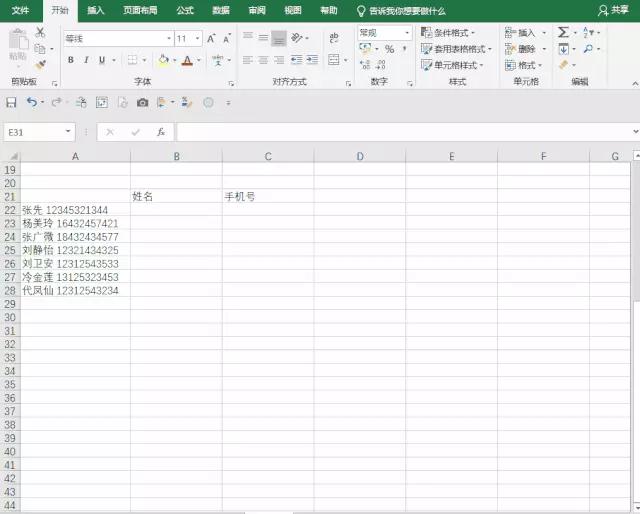640x514 pixels.
Task: Click Find and Select magnifier icon
Action: [x=588, y=49]
